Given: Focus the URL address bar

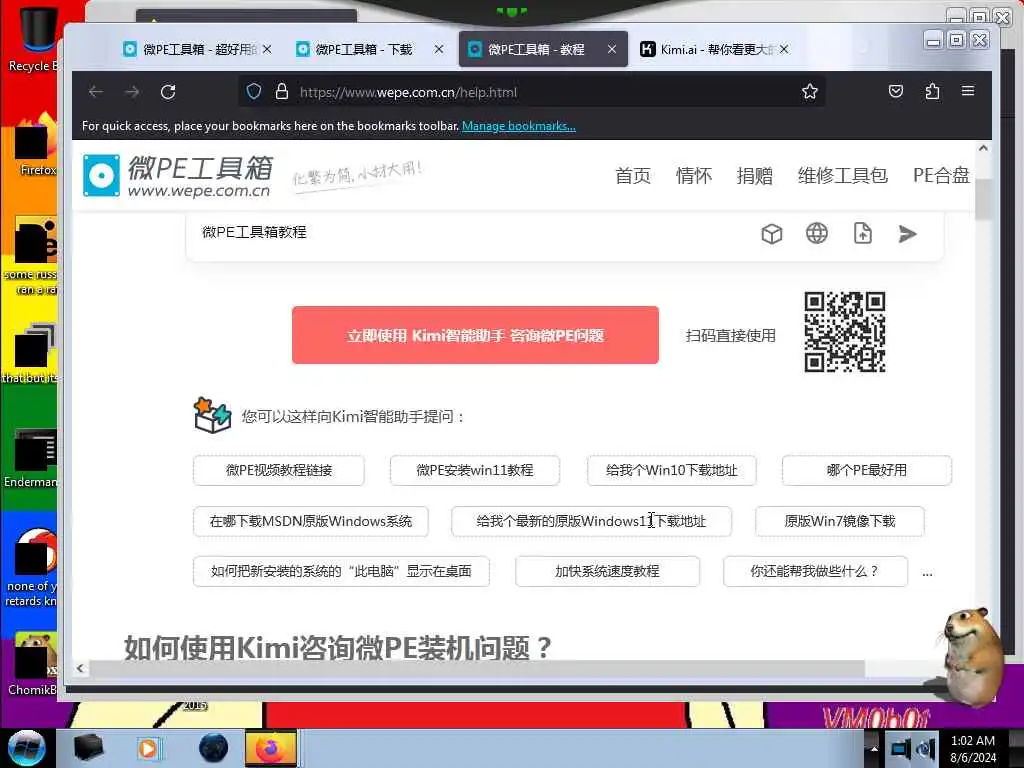Looking at the screenshot, I should point(532,92).
